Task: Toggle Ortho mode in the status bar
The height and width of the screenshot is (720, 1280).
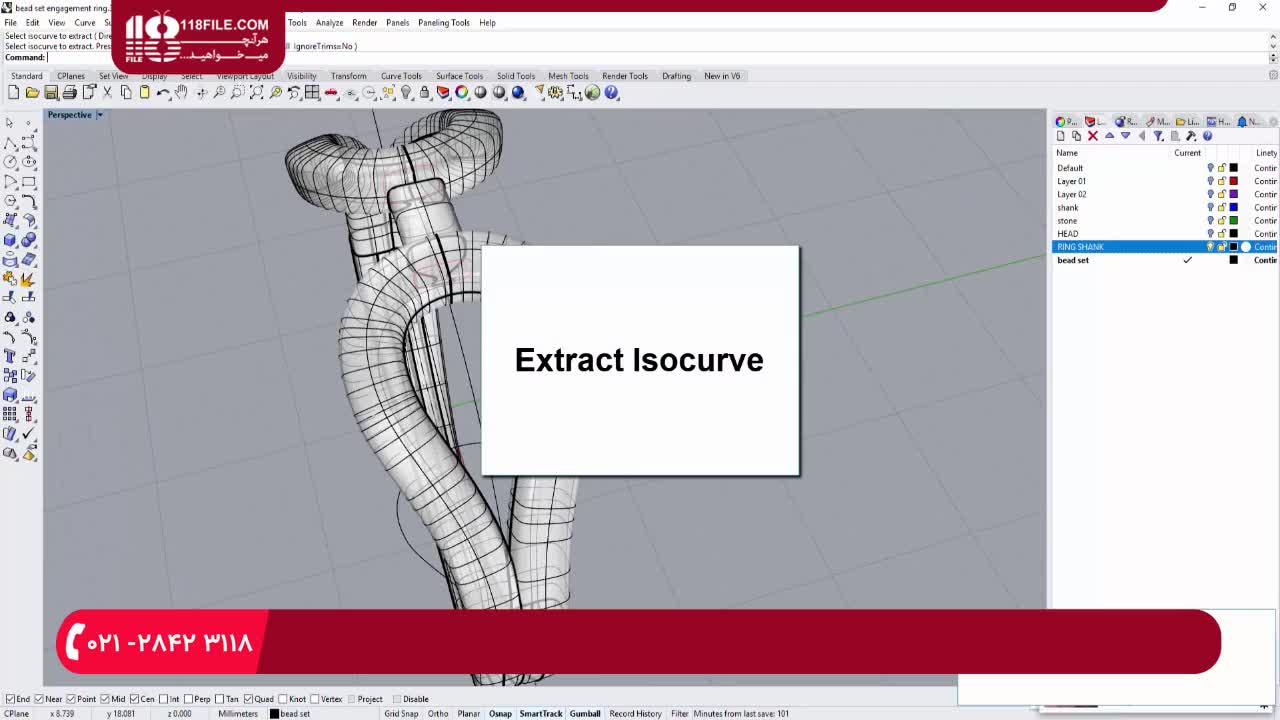Action: [438, 714]
